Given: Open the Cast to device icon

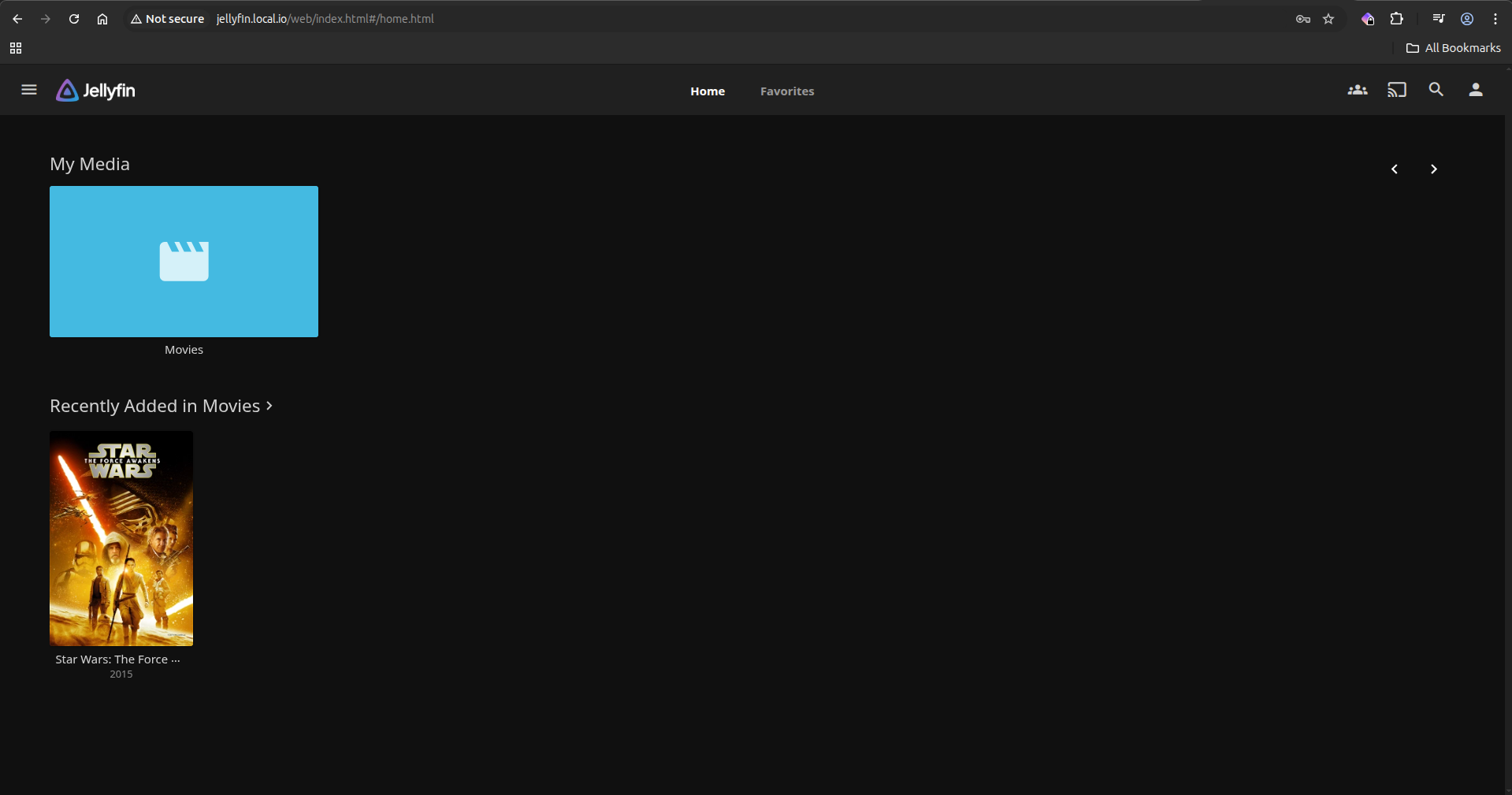Looking at the screenshot, I should pyautogui.click(x=1397, y=90).
